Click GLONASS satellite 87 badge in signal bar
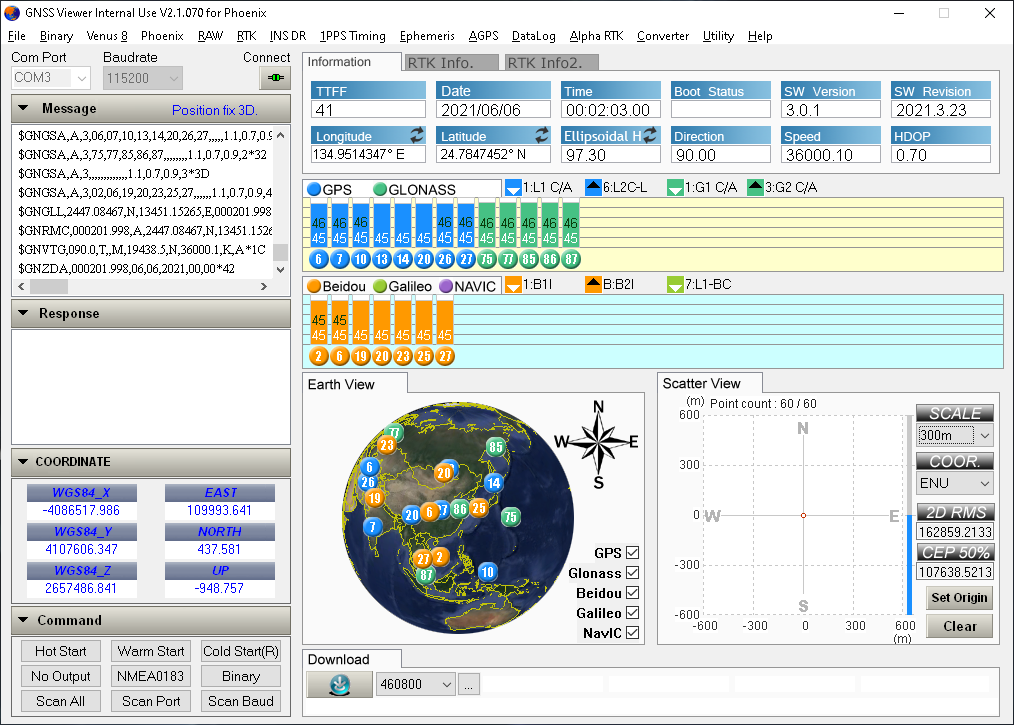Image resolution: width=1014 pixels, height=725 pixels. click(570, 260)
